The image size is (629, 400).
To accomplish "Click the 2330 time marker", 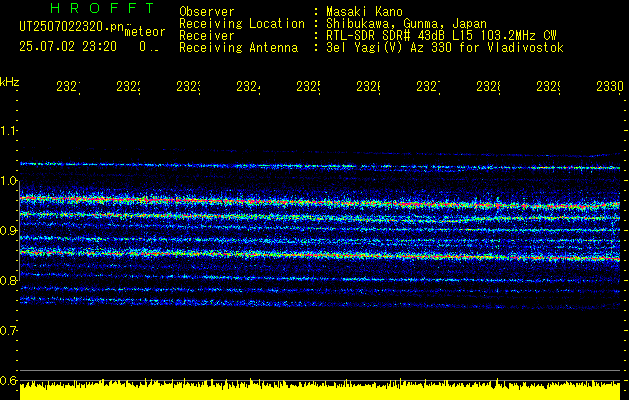I will pos(610,87).
